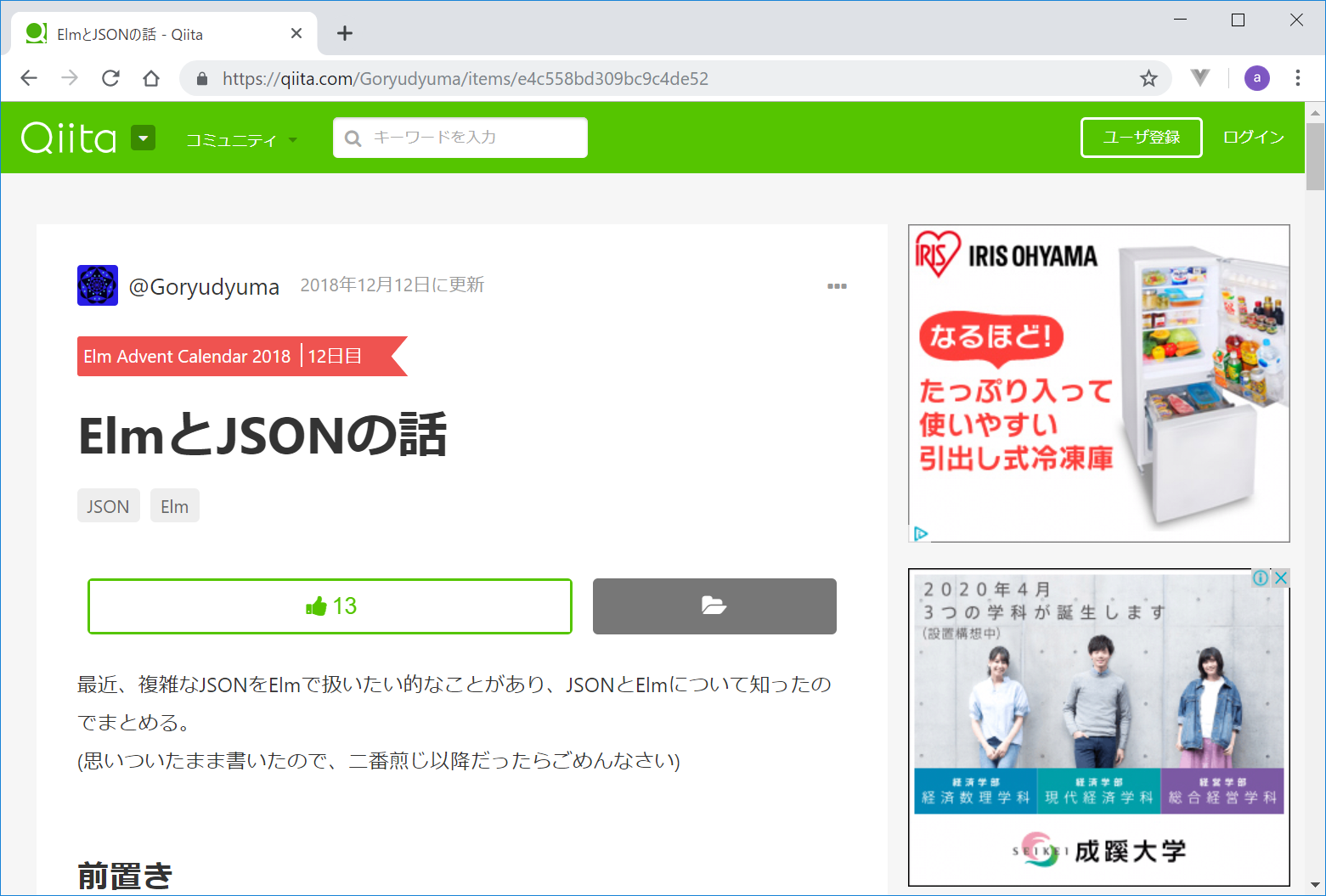Click the Goryudyuma author avatar
Viewport: 1326px width, 896px height.
coord(98,285)
